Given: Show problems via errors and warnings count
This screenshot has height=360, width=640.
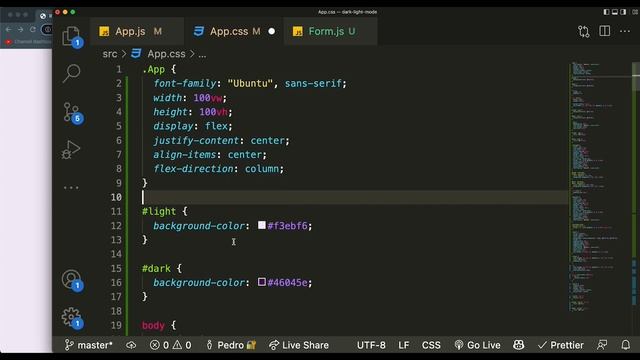Looking at the screenshot, I should point(170,345).
